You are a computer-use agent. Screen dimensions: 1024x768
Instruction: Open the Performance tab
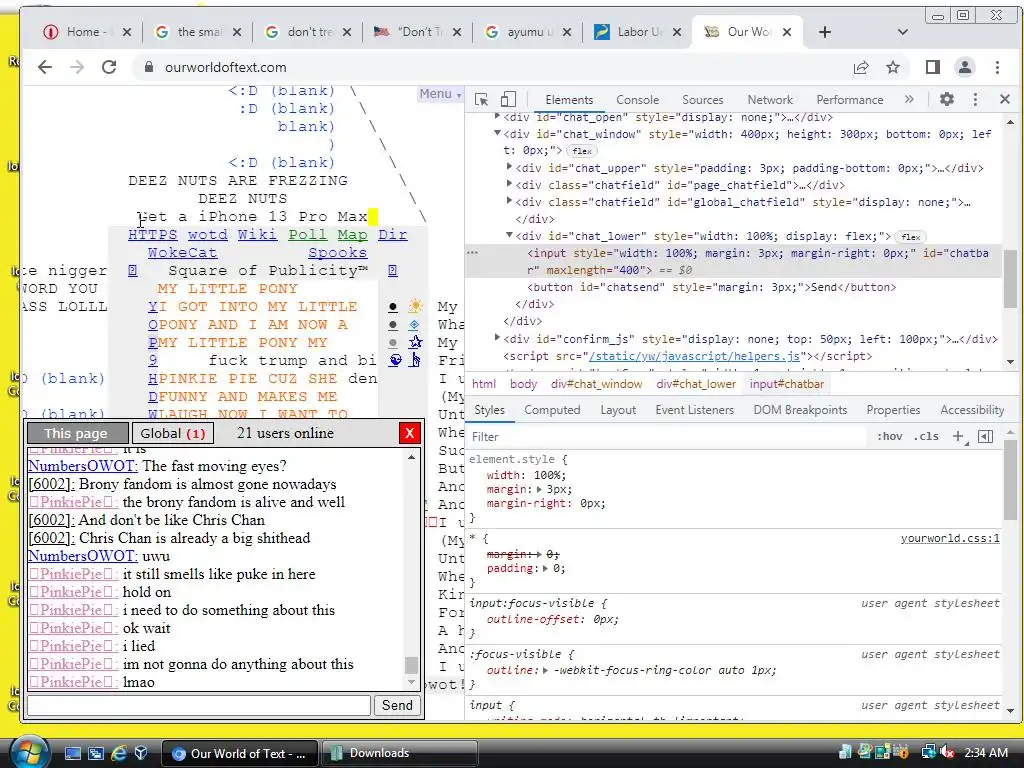click(850, 100)
